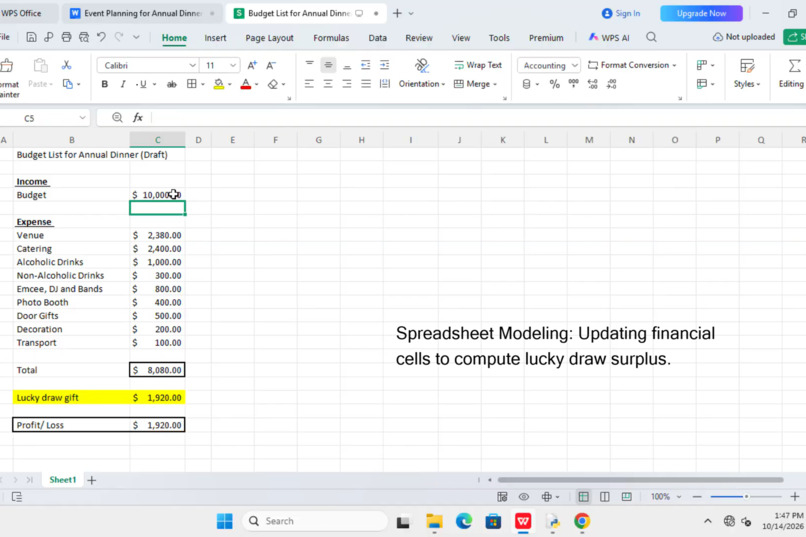Decrease font size with A- icon
The image size is (806, 537).
tap(271, 65)
